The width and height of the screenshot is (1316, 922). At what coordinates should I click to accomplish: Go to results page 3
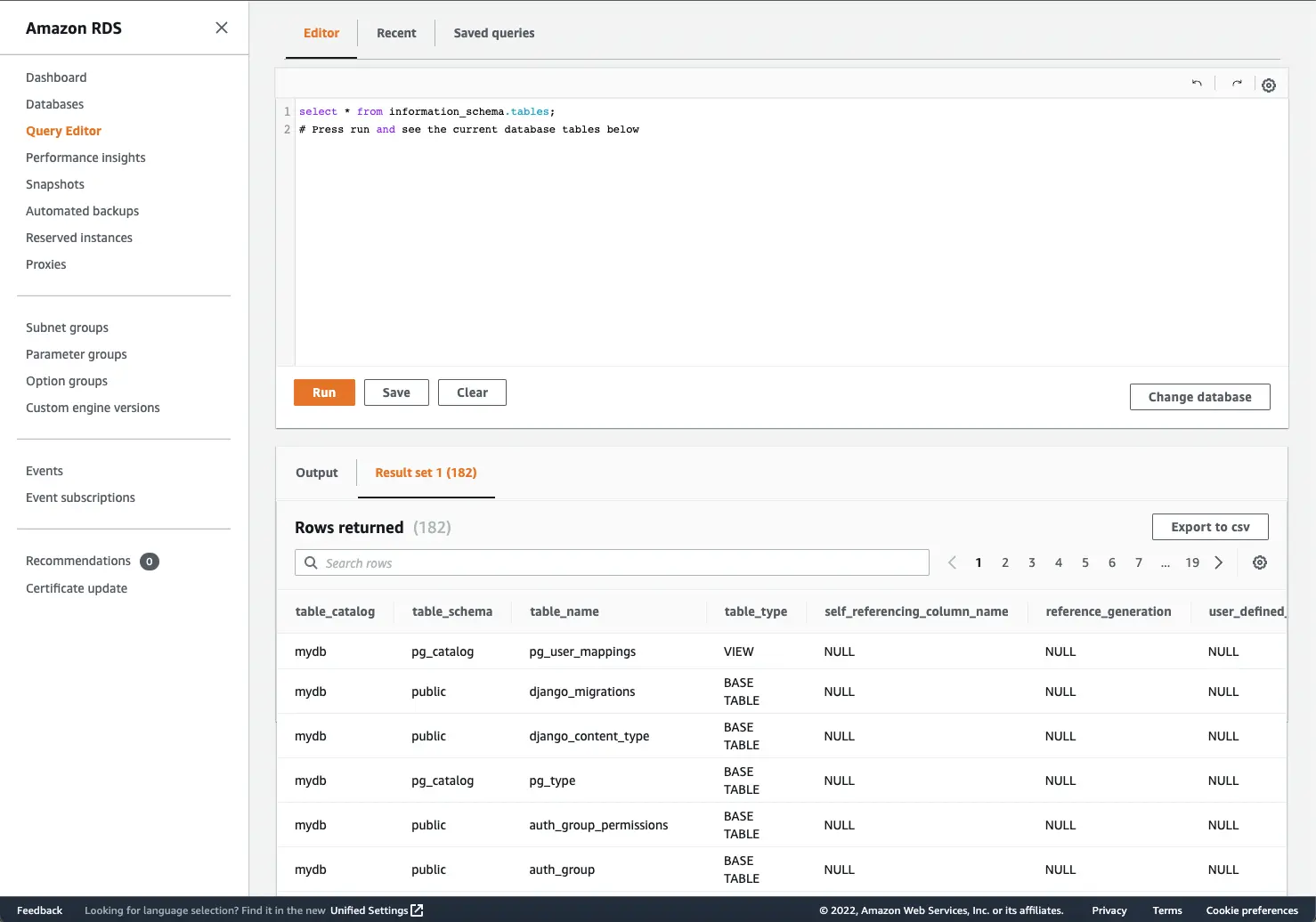point(1032,562)
